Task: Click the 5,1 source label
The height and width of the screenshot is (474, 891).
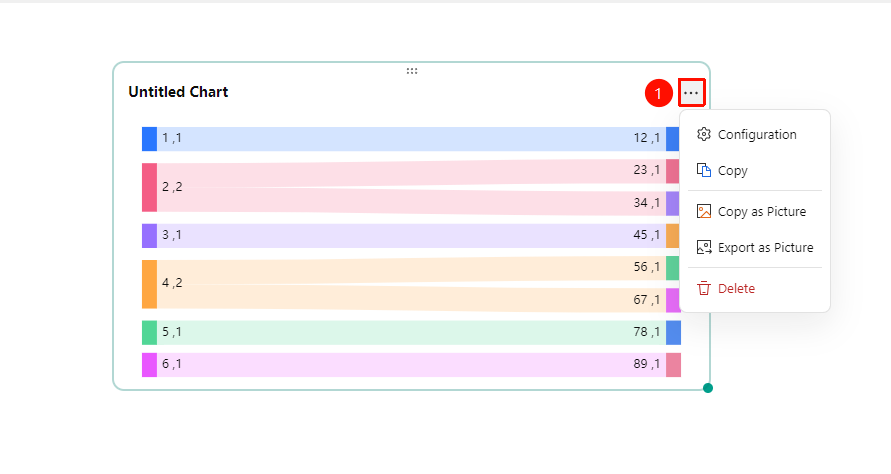Action: point(172,331)
